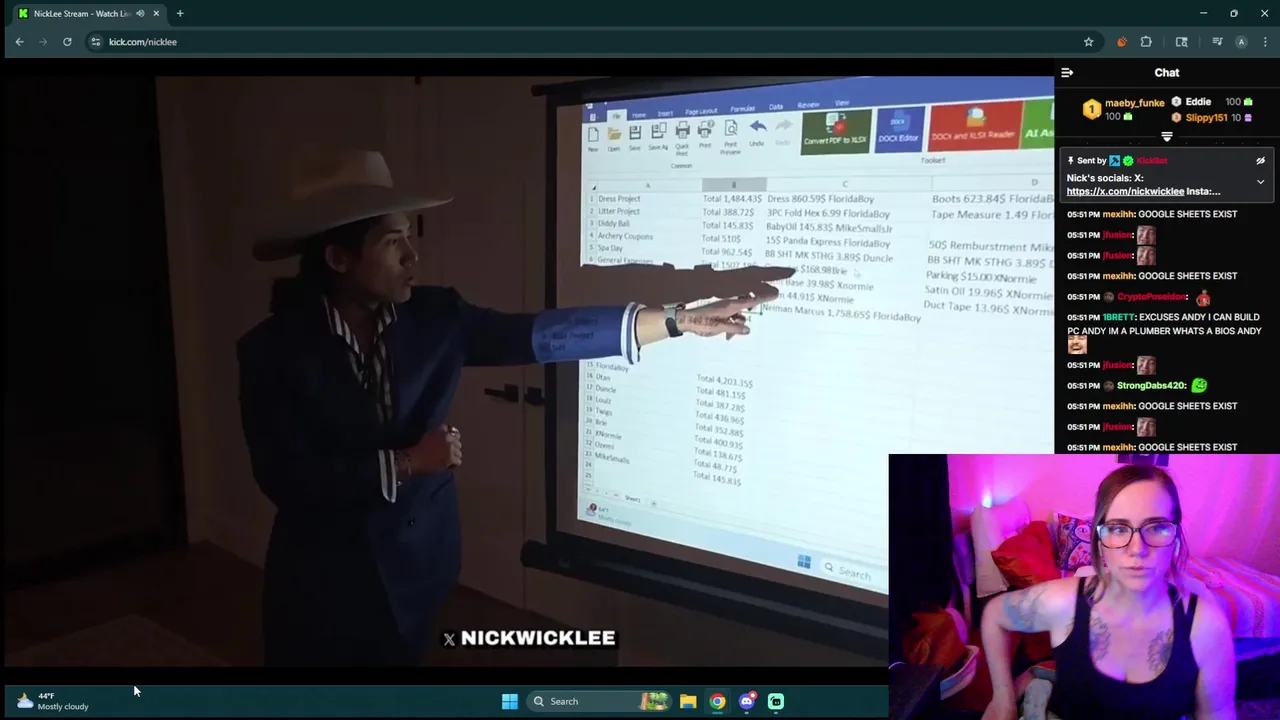
Task: Open the orange extension icon in the toolbar
Action: [x=1121, y=42]
